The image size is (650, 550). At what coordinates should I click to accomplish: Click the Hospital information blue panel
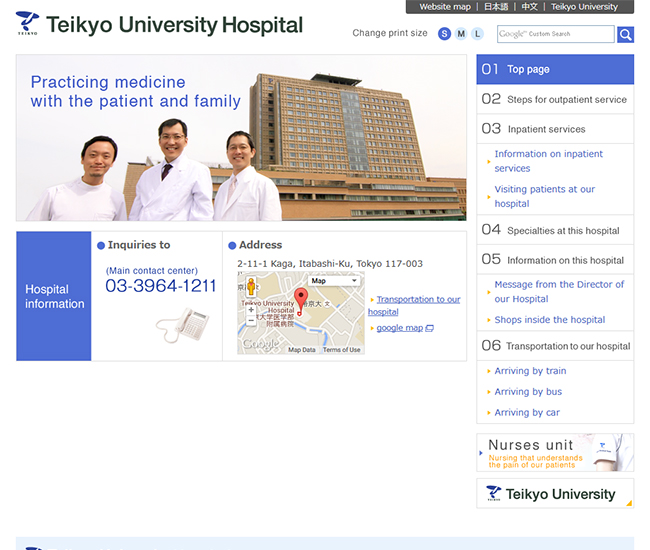tap(54, 296)
